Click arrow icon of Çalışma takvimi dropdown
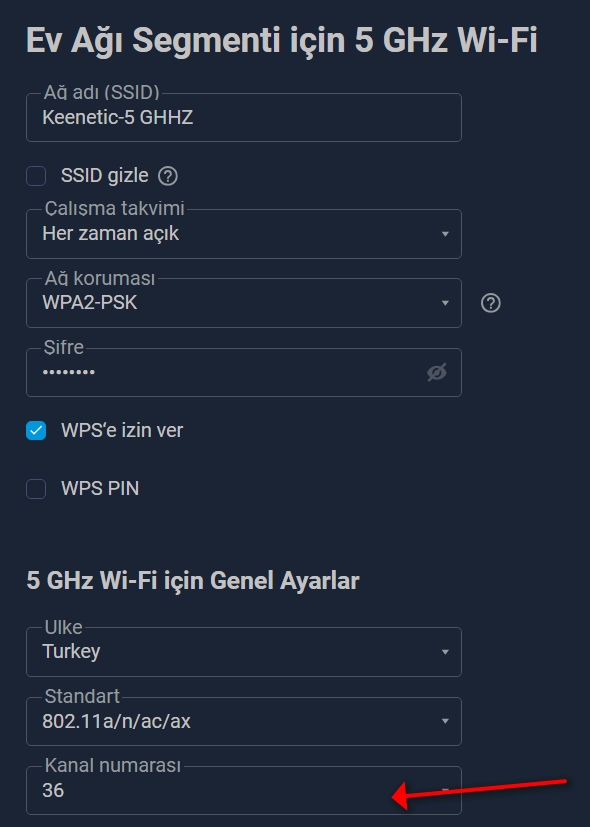This screenshot has height=827, width=590. pos(445,234)
